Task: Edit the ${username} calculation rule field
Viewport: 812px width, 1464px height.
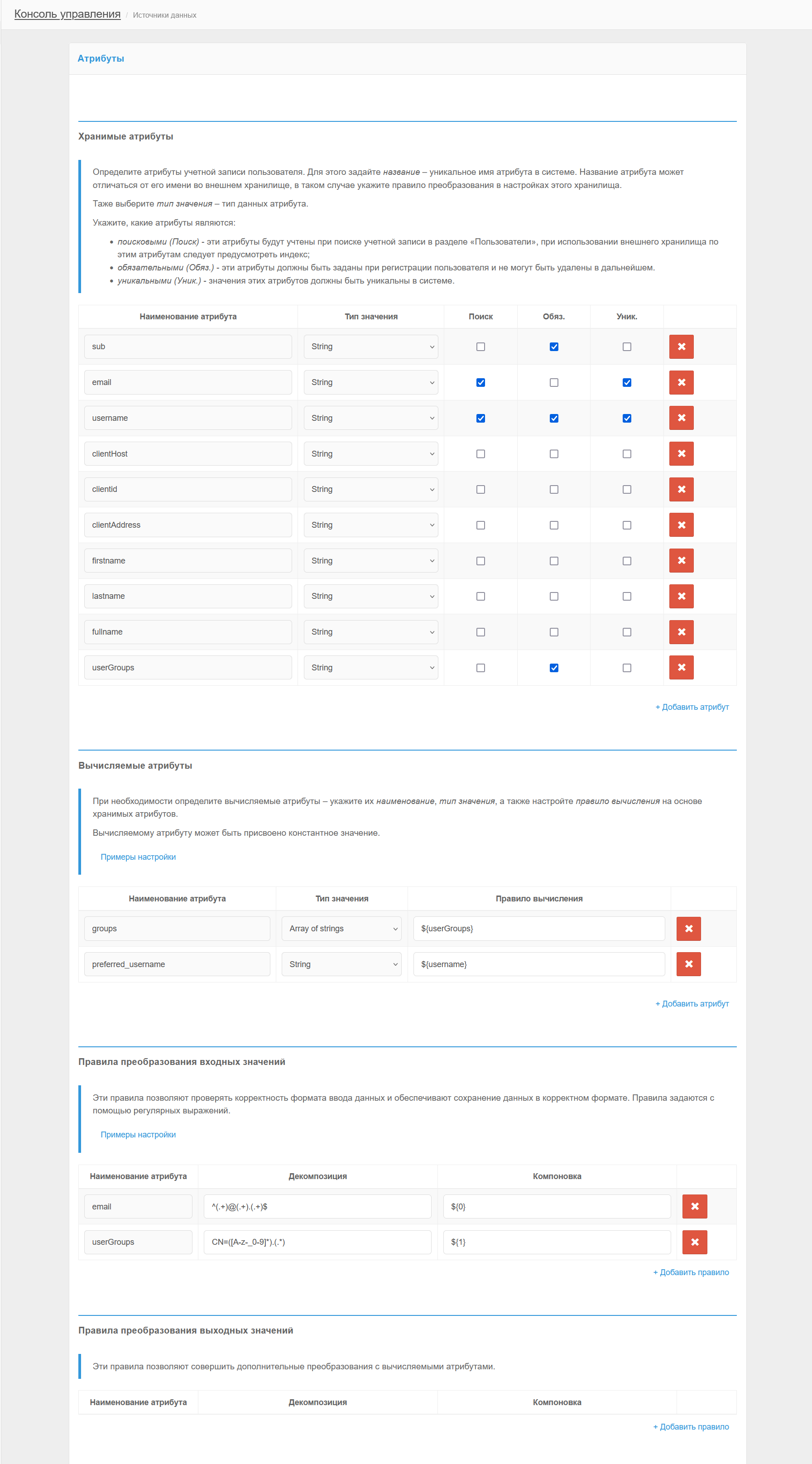Action: [538, 964]
